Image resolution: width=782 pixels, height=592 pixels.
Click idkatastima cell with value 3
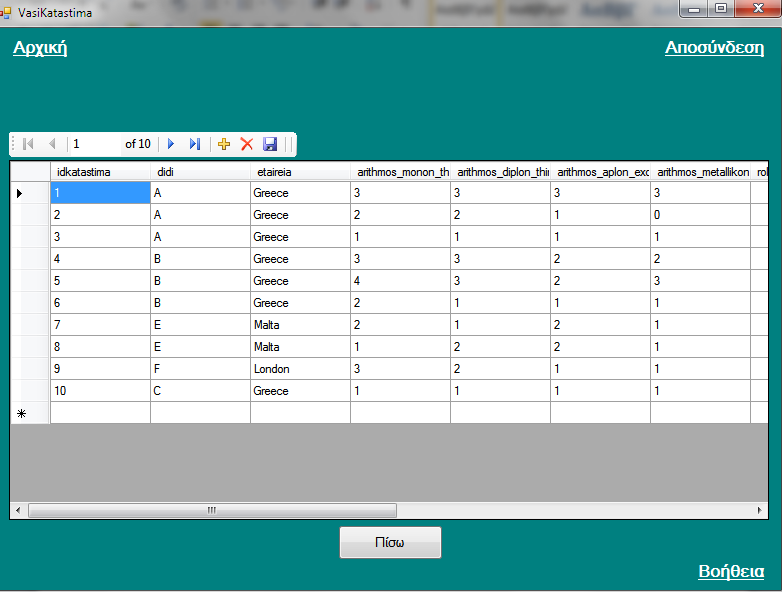100,237
